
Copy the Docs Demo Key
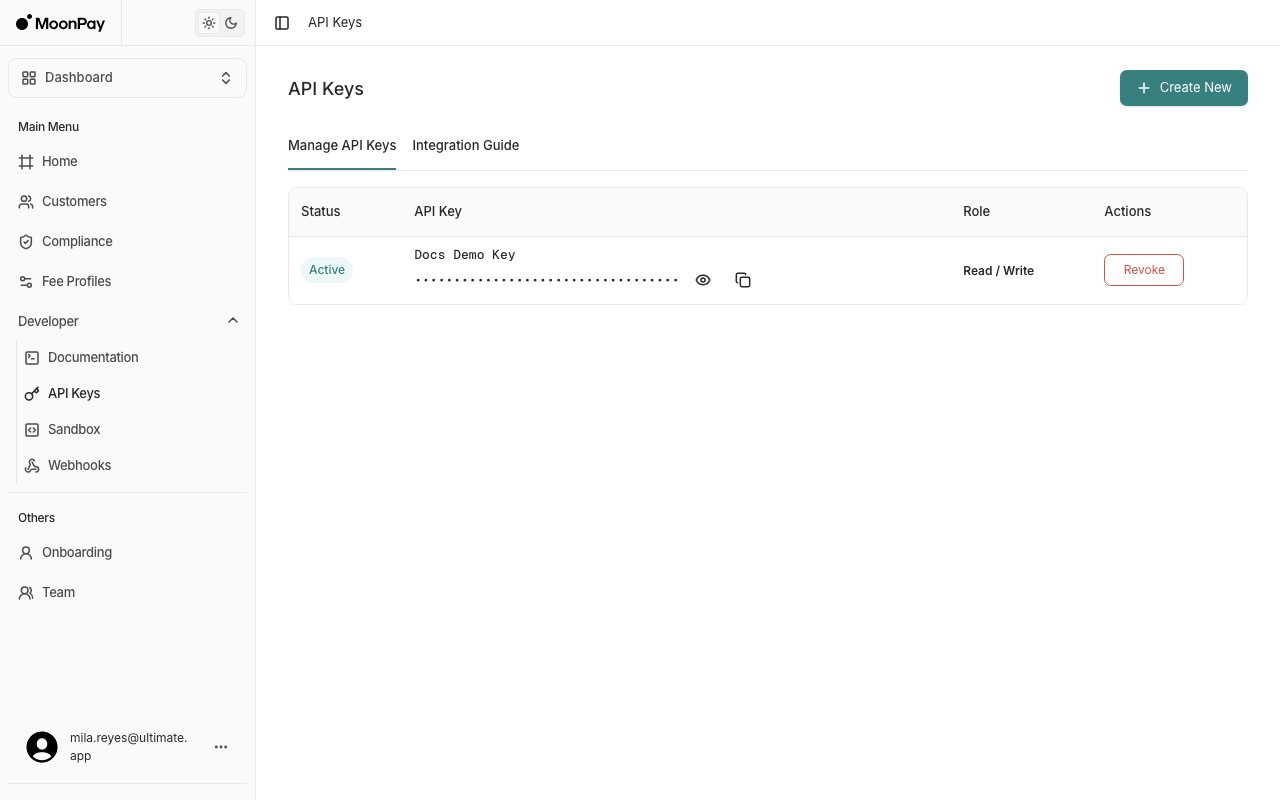pyautogui.click(x=743, y=280)
